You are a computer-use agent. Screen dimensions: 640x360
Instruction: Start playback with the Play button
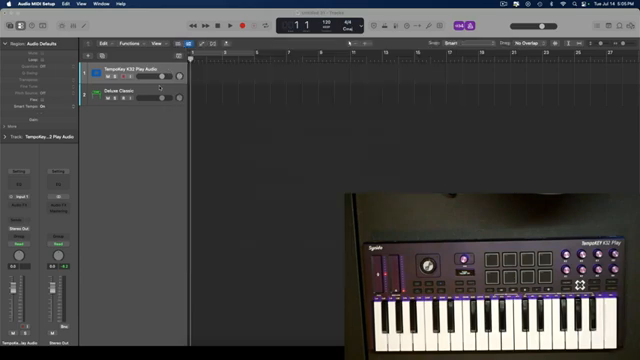pyautogui.click(x=230, y=26)
